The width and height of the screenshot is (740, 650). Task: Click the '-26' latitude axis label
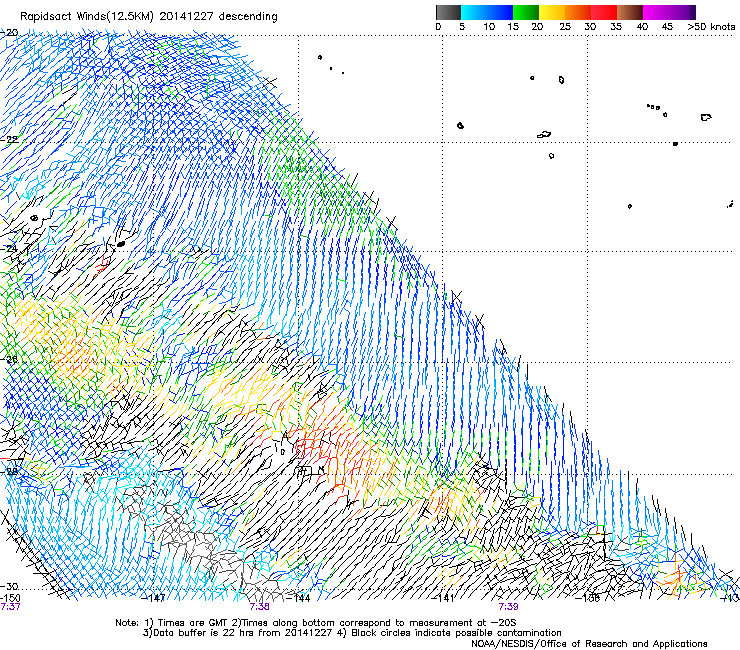[x=9, y=360]
